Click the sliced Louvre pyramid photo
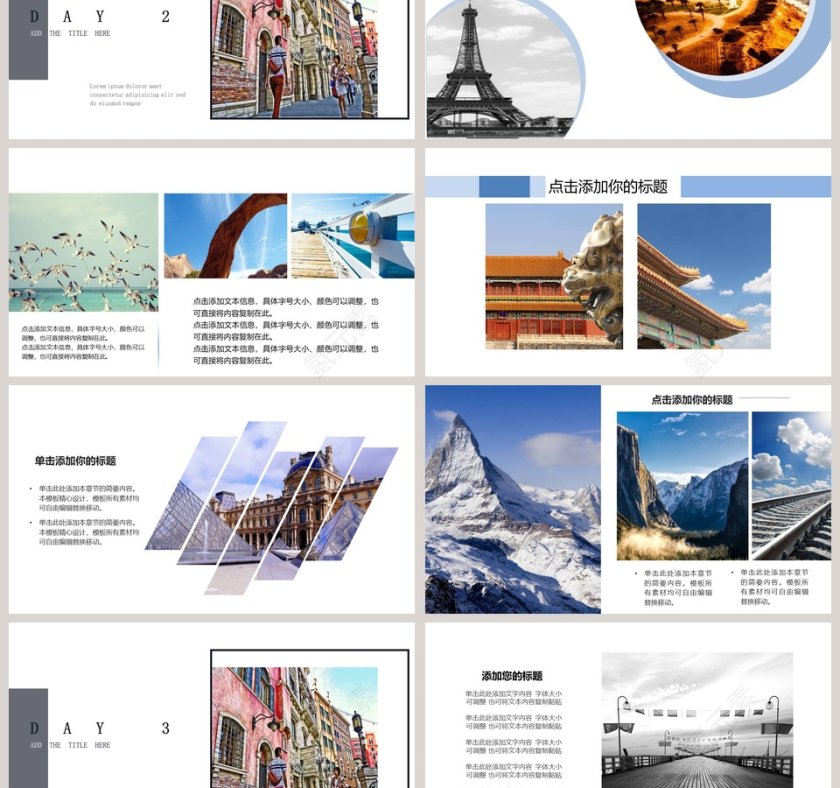 pyautogui.click(x=272, y=508)
